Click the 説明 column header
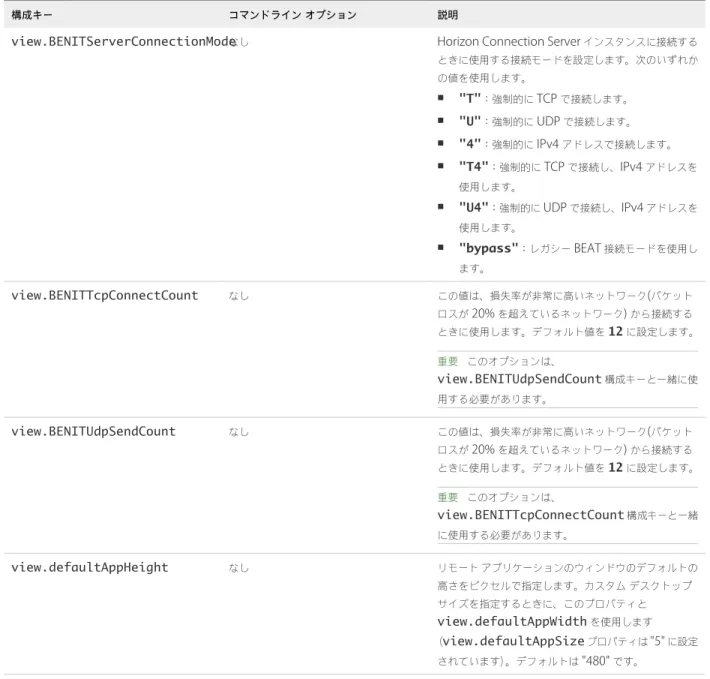Screen dimensions: 710x679 coord(447,15)
